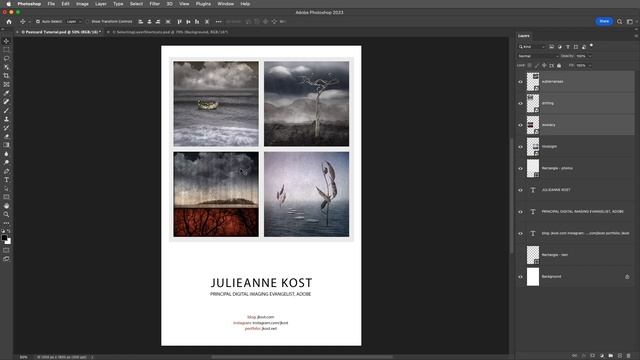The height and width of the screenshot is (360, 640).
Task: Click the type layer filter icon
Action: [568, 47]
